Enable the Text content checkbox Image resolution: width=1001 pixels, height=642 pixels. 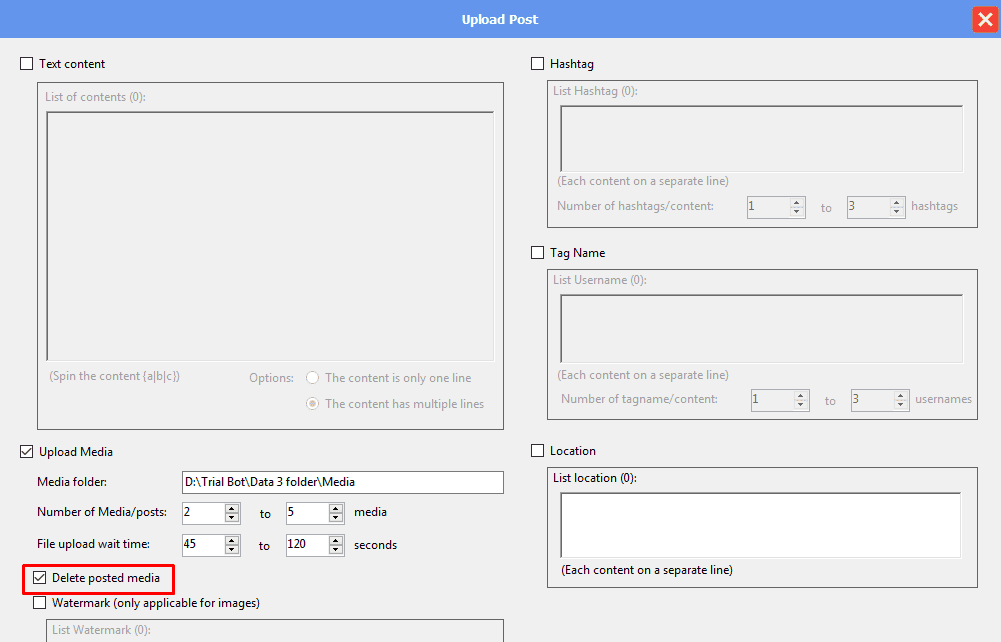[27, 64]
